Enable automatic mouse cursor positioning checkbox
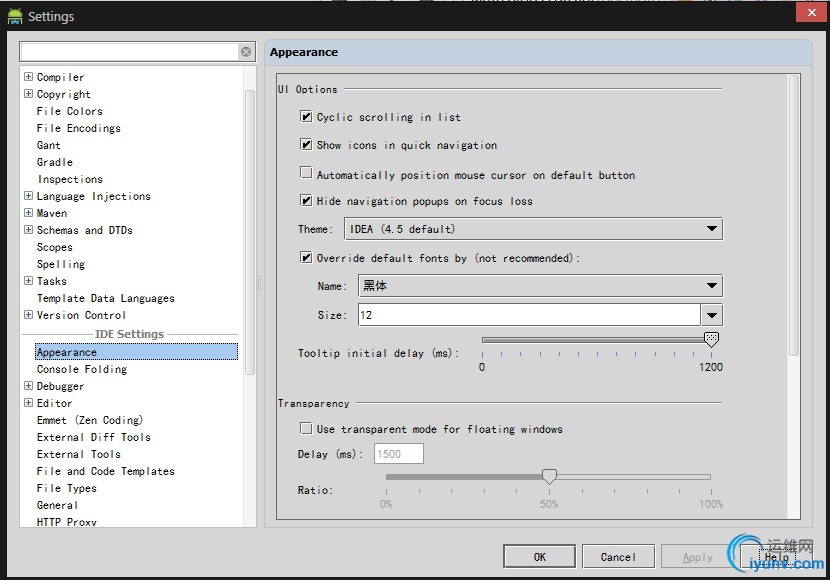The image size is (830, 580). point(306,174)
